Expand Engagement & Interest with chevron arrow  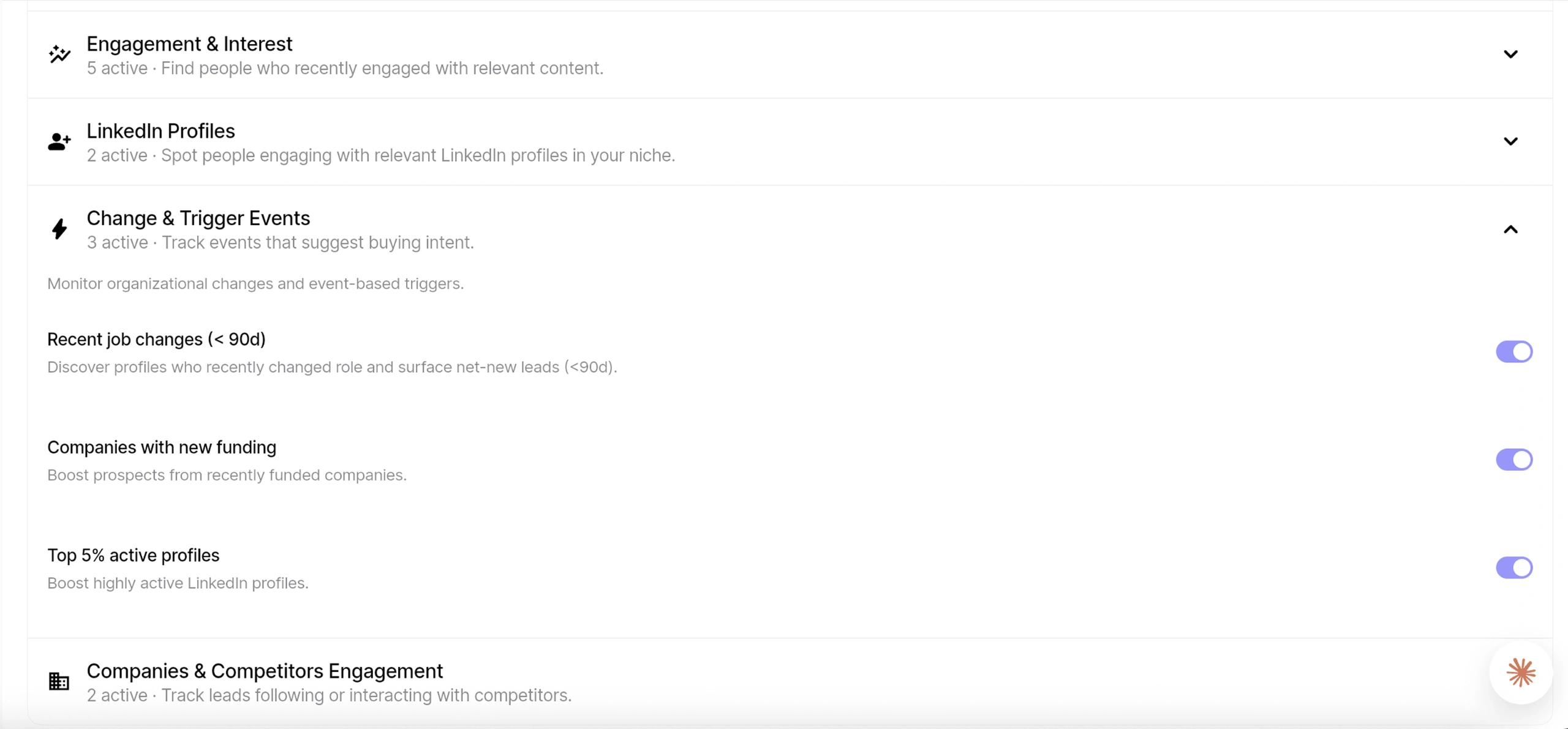coord(1511,54)
